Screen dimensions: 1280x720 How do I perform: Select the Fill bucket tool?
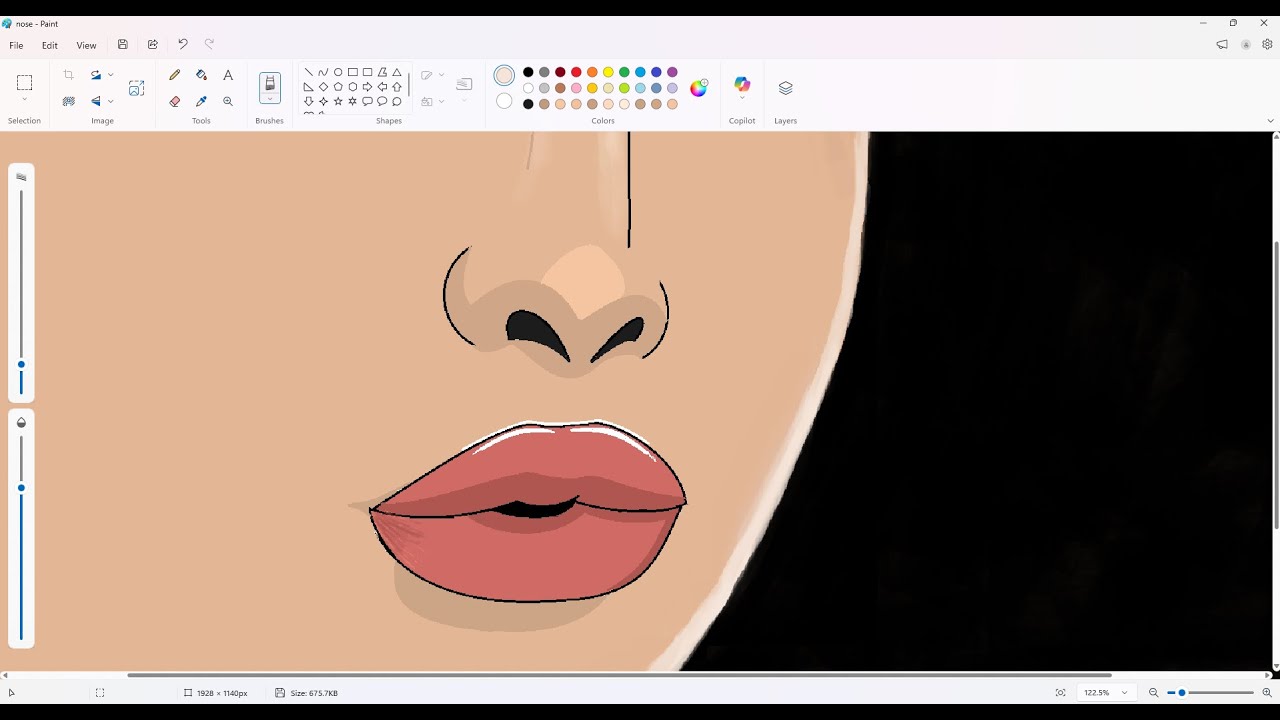coord(201,75)
